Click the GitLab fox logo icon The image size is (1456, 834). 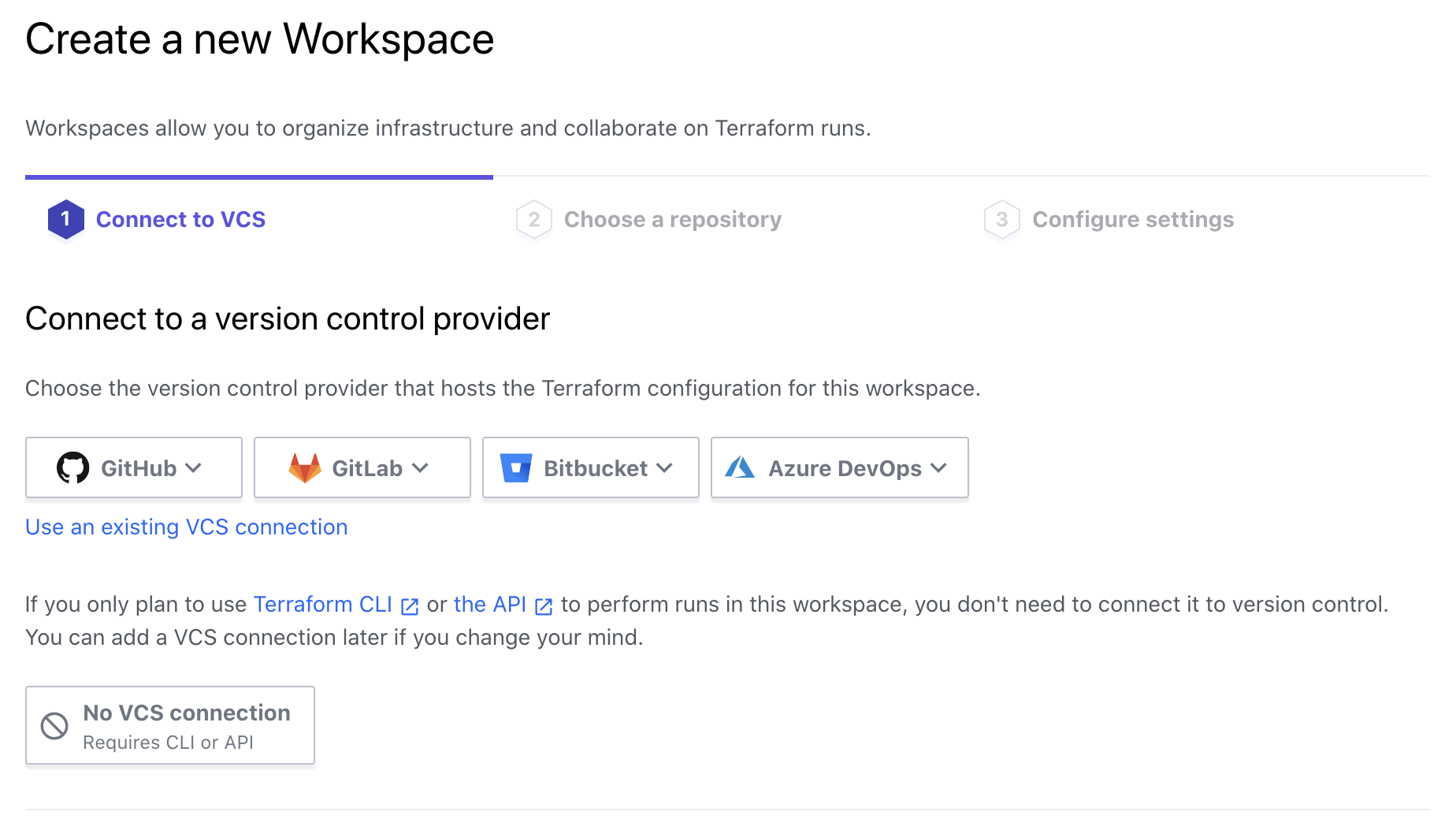pyautogui.click(x=305, y=467)
